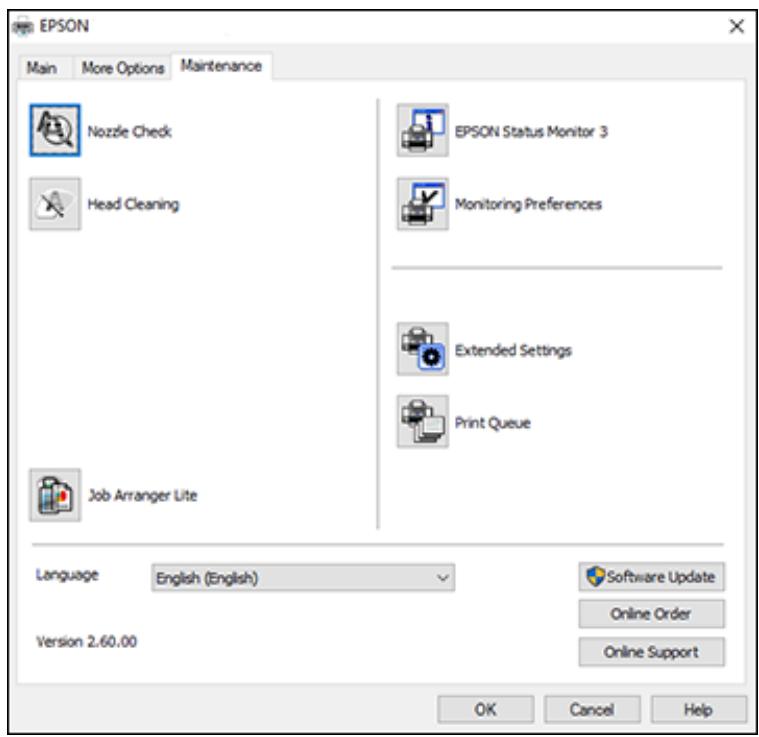The image size is (759, 737).
Task: Click the Version 2.60.00 text
Action: click(87, 641)
